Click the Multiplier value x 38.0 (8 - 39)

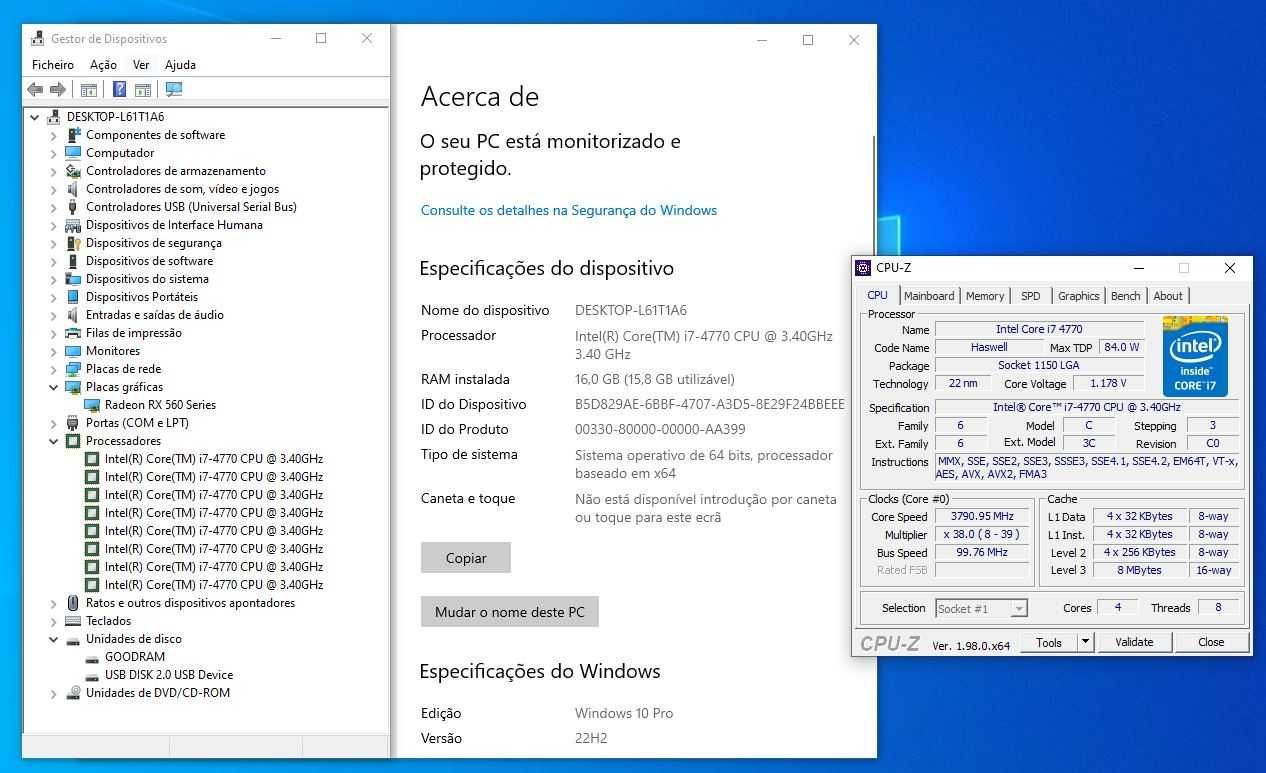(981, 534)
